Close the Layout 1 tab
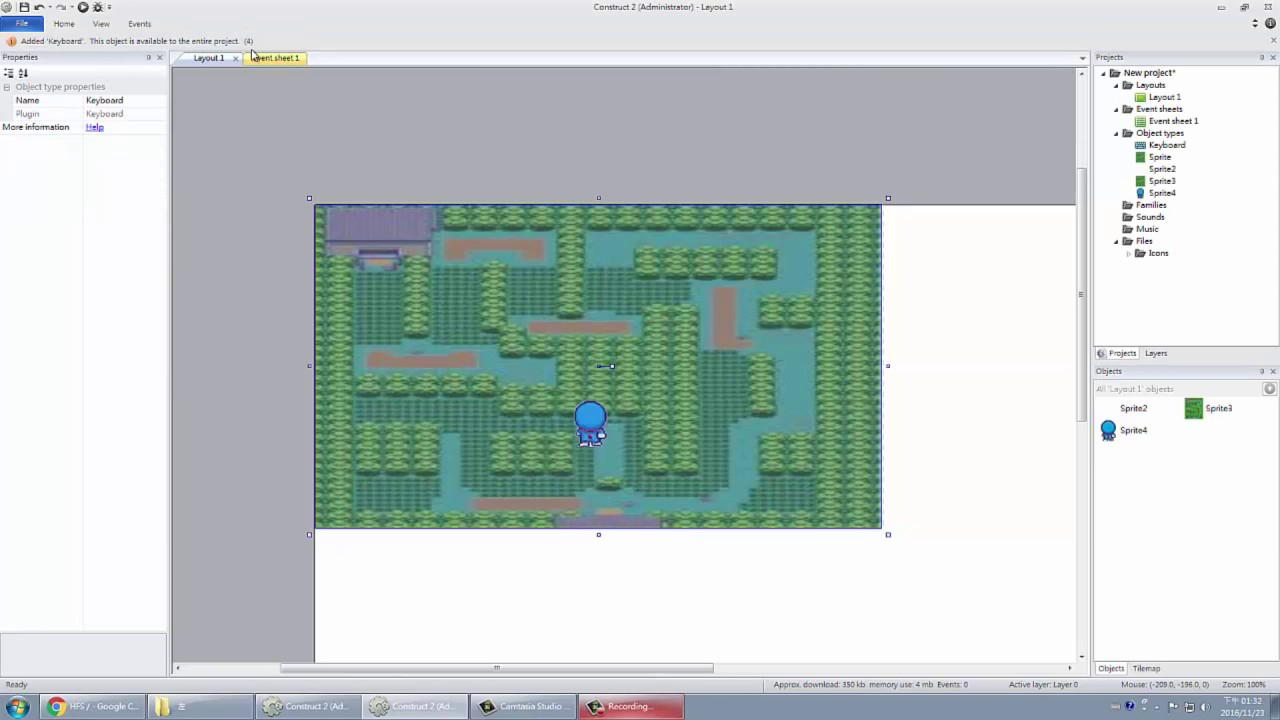The image size is (1280, 720). point(235,58)
